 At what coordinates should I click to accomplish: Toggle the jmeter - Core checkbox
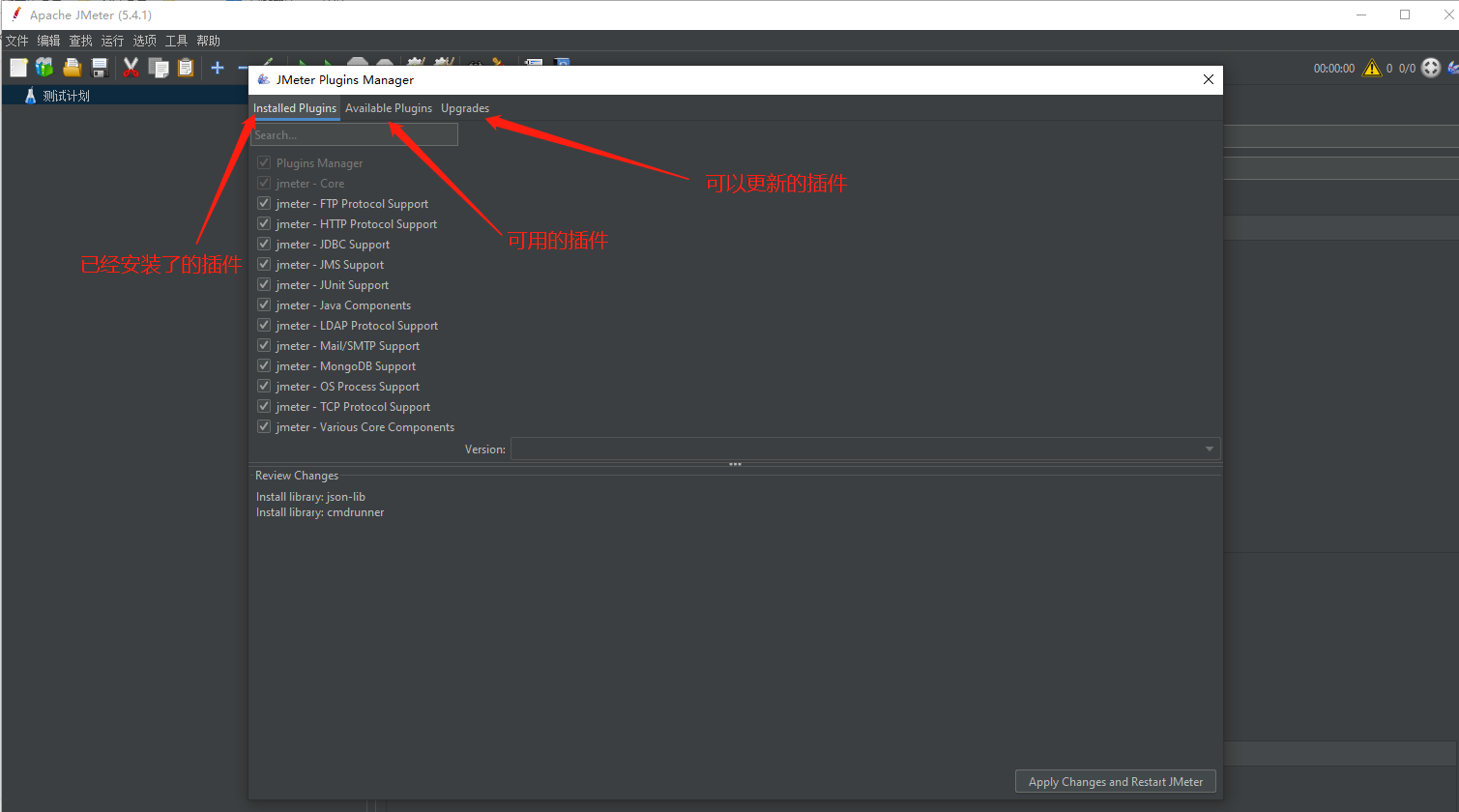[x=264, y=183]
